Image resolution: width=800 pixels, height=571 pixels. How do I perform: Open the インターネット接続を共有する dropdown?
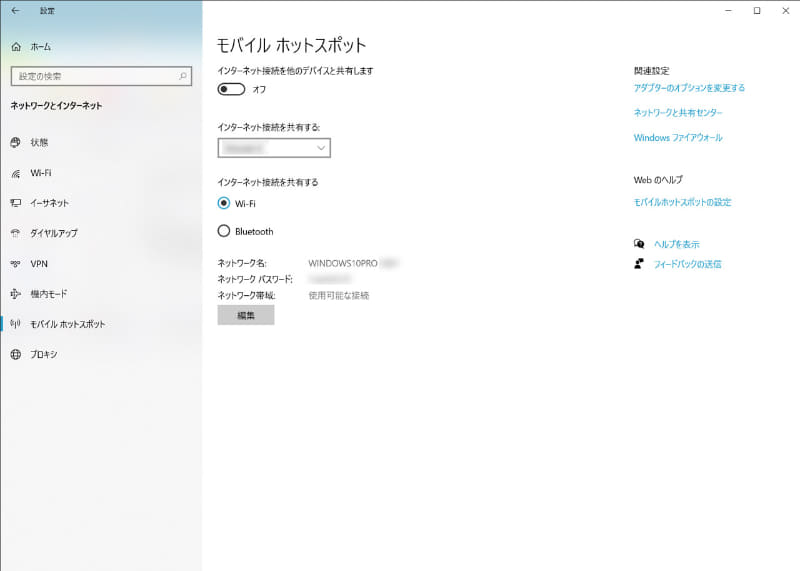(x=274, y=148)
